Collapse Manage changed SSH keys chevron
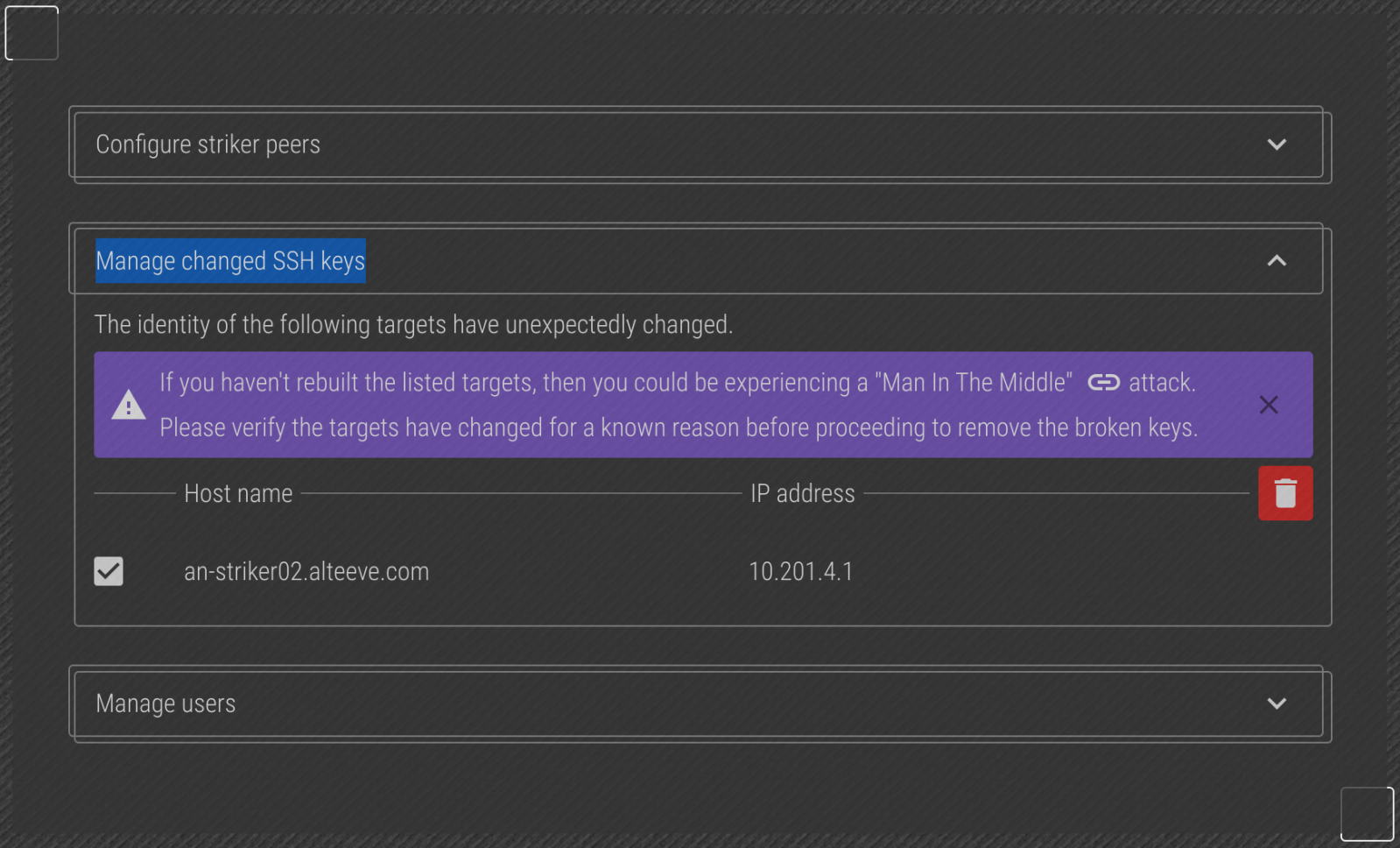 point(1277,261)
